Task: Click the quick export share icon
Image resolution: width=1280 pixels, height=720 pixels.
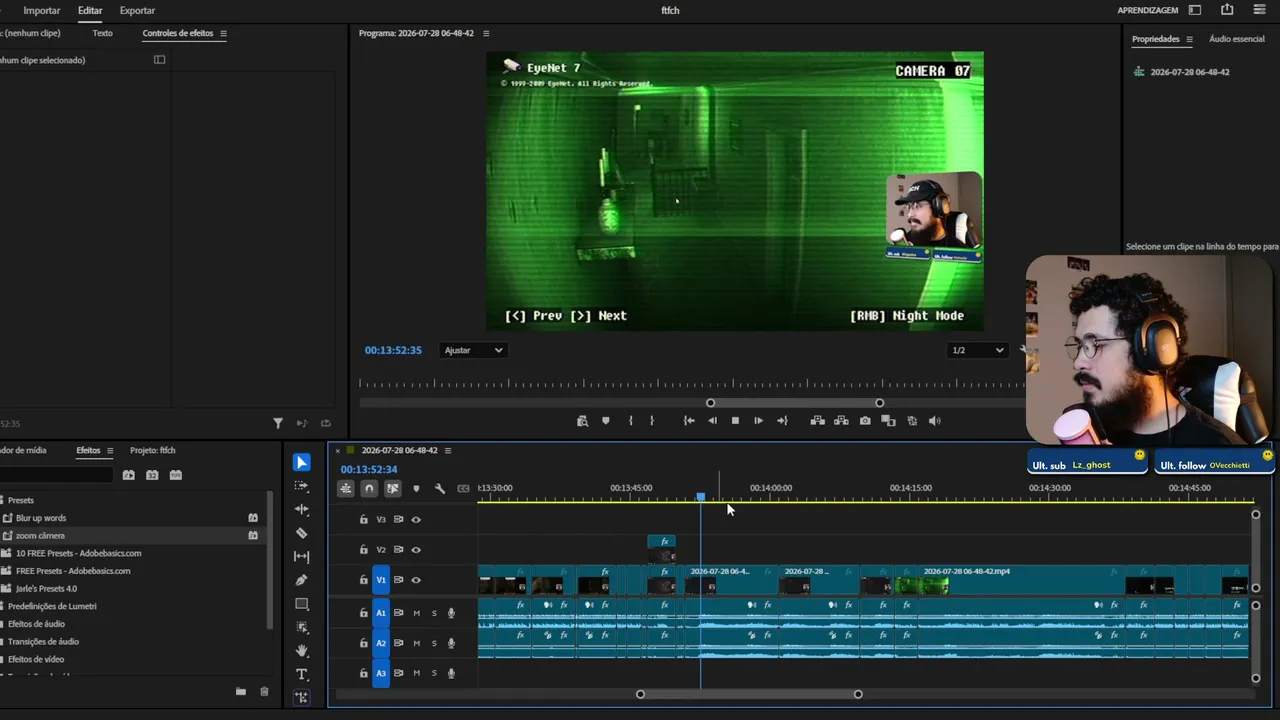Action: point(1227,10)
